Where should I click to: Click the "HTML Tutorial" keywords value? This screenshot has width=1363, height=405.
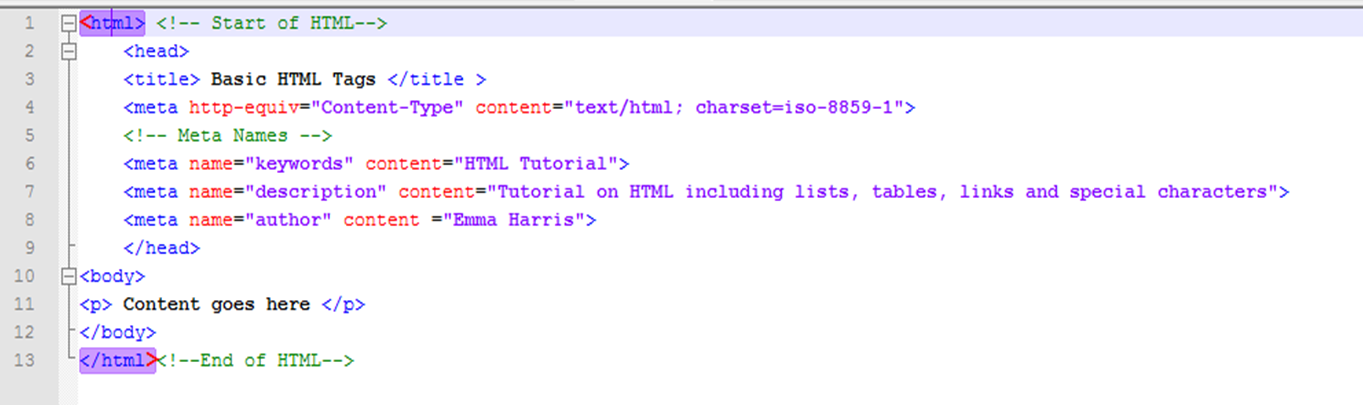coord(537,163)
